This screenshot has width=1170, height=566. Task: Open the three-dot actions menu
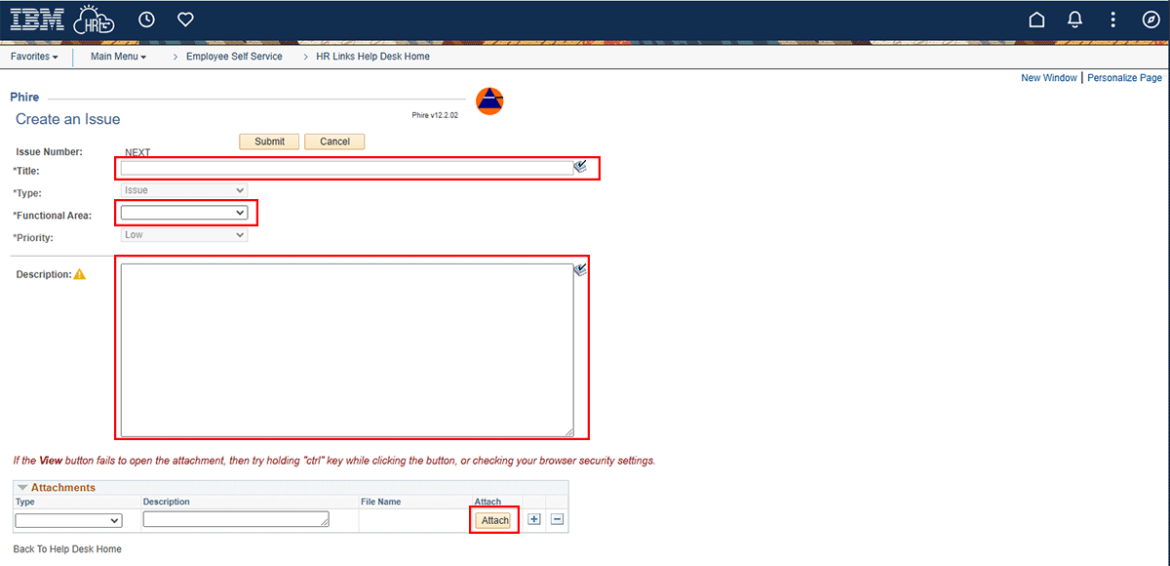pos(1113,20)
